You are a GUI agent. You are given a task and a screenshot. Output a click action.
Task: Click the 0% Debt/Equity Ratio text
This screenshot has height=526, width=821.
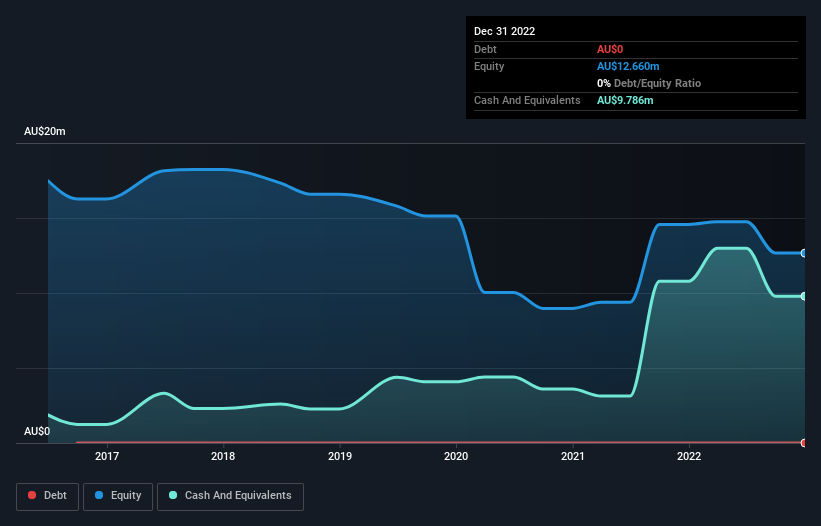[649, 83]
